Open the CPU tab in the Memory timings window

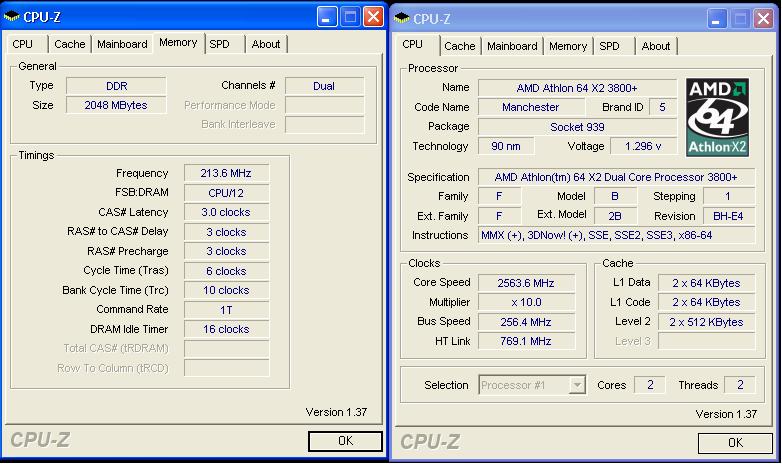23,44
